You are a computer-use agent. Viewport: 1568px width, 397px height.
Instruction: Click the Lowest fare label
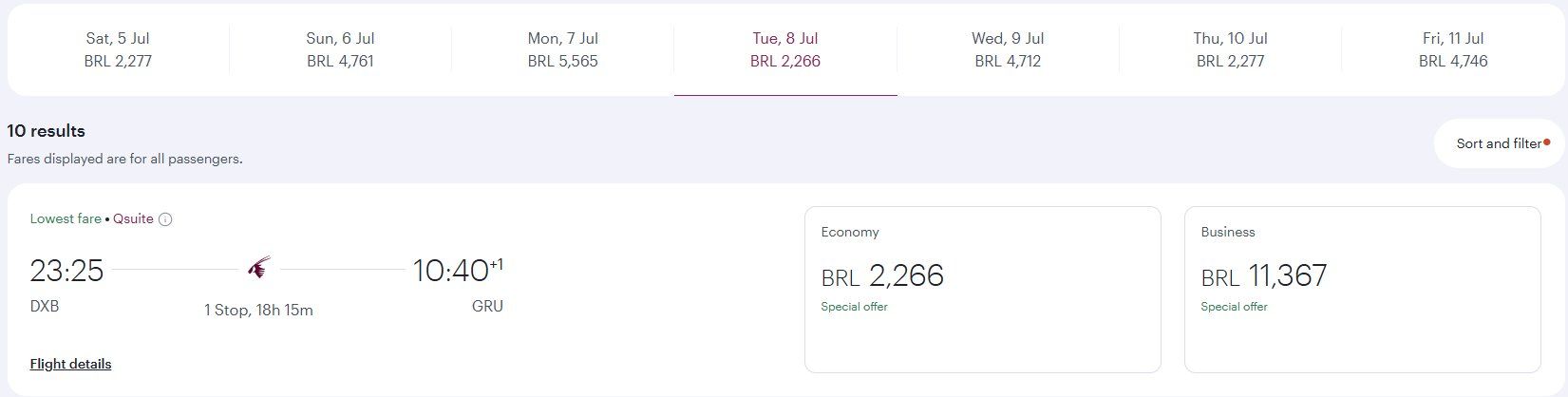[x=66, y=218]
